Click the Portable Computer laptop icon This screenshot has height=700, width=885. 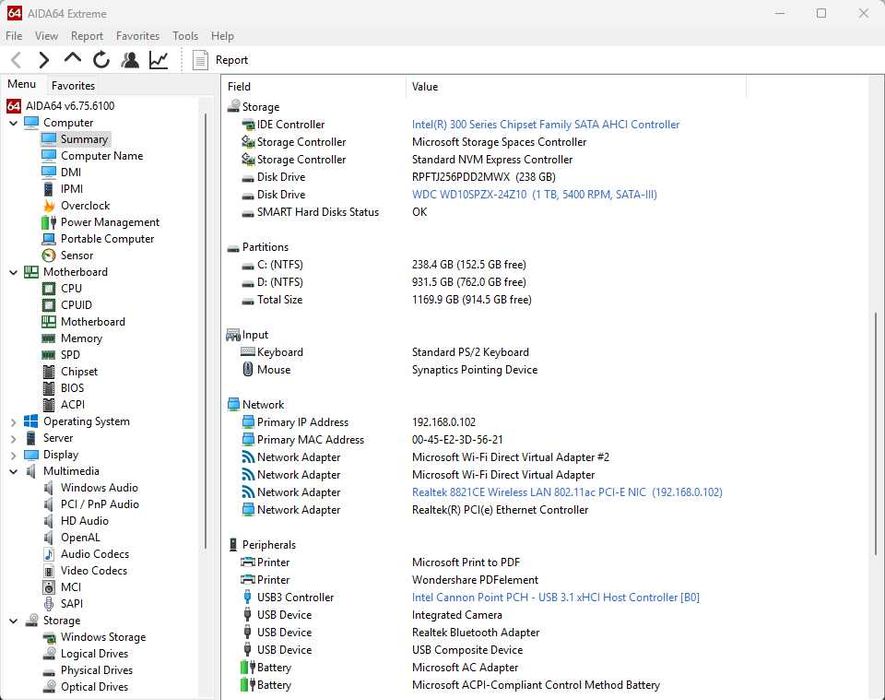click(x=49, y=239)
